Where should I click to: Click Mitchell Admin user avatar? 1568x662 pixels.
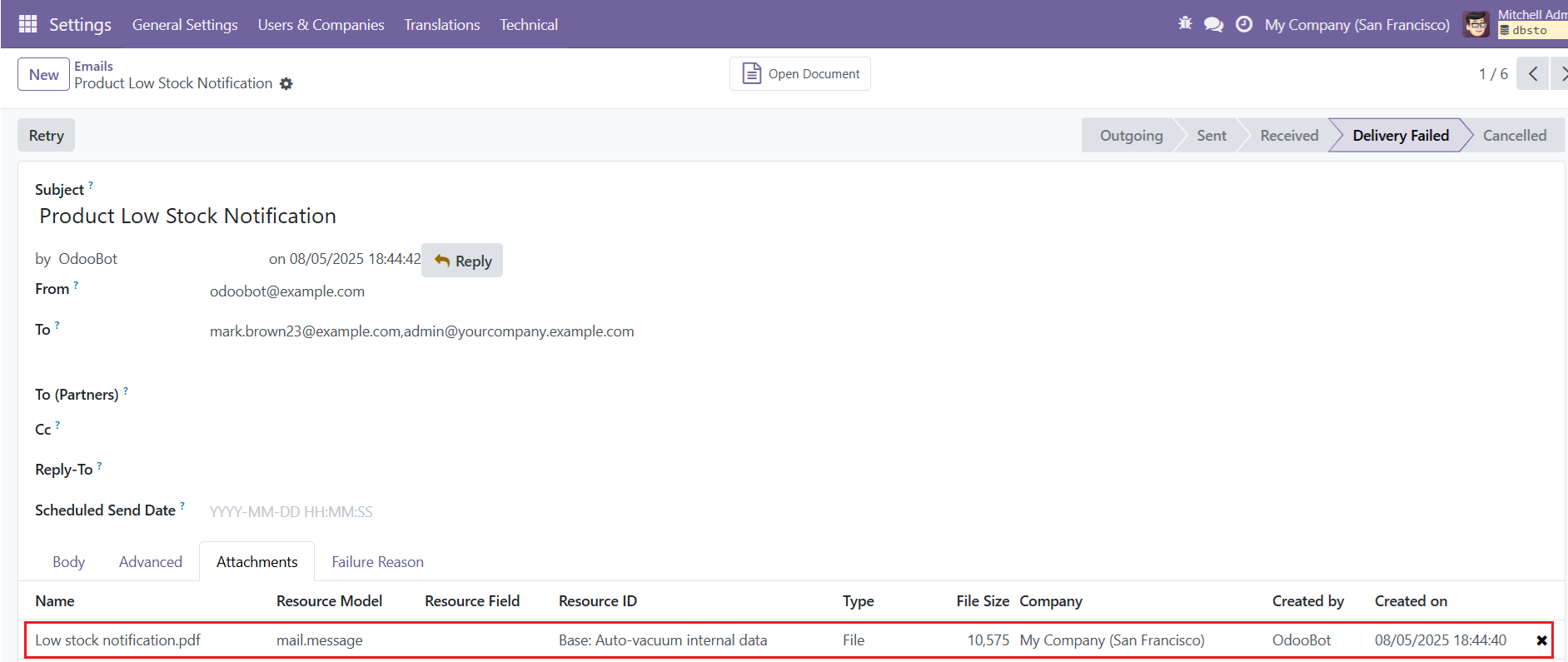tap(1476, 24)
